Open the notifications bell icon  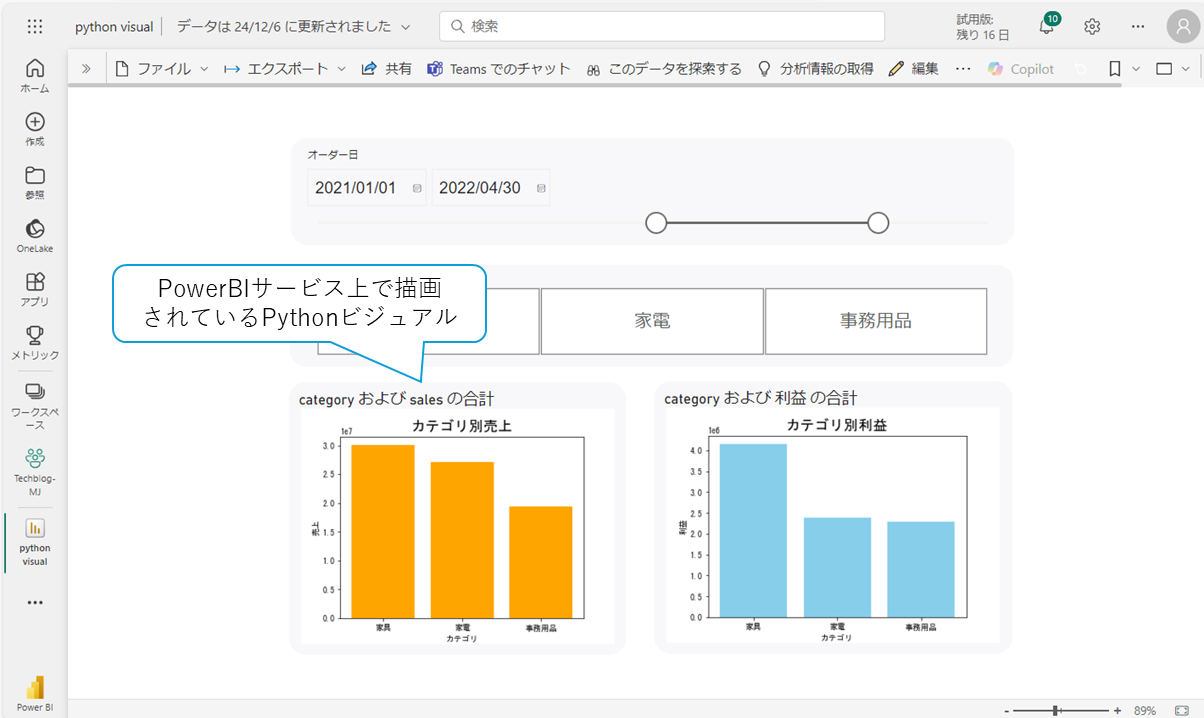point(1046,27)
